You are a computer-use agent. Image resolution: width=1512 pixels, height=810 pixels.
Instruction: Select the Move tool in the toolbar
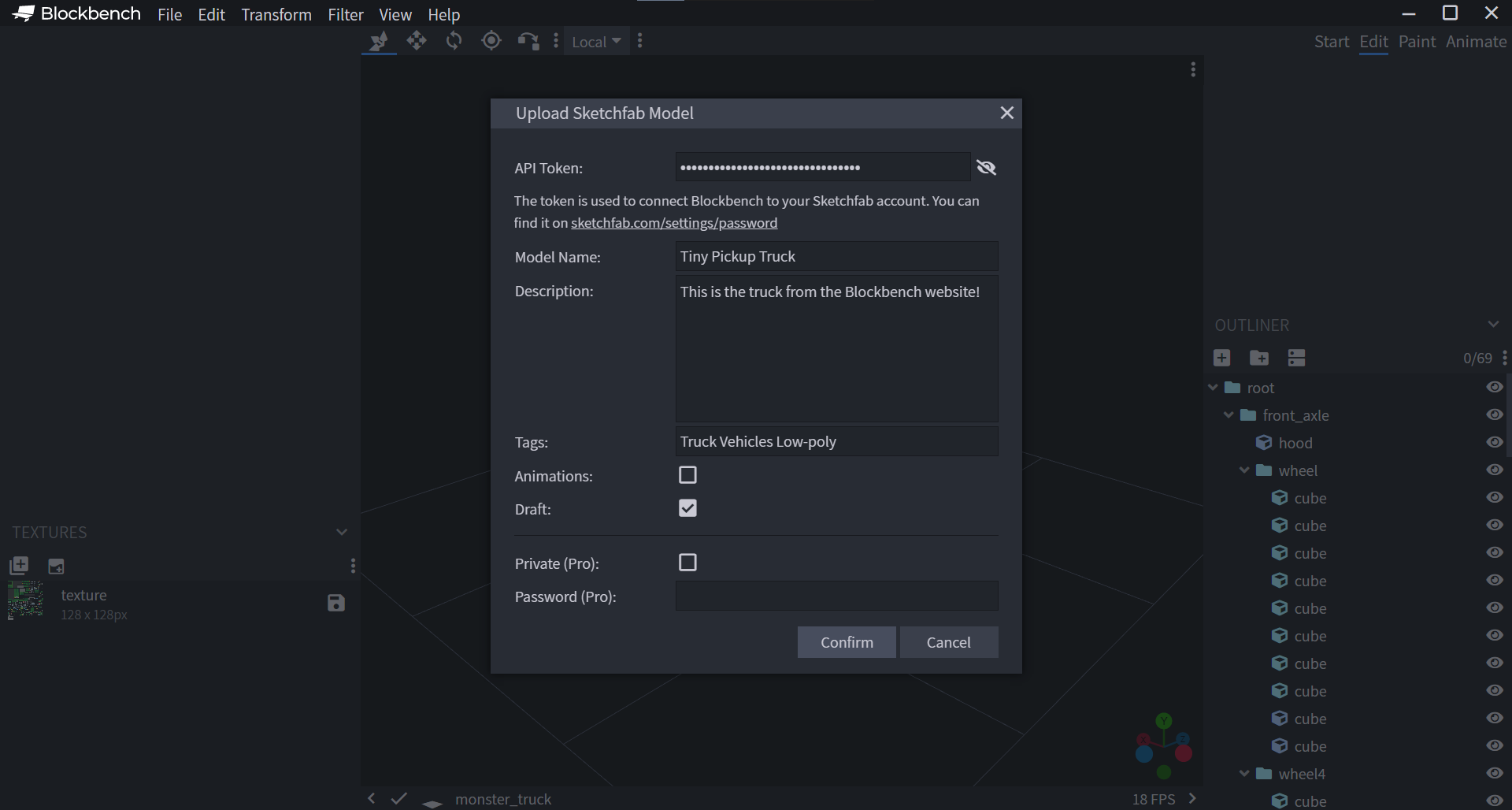417,41
